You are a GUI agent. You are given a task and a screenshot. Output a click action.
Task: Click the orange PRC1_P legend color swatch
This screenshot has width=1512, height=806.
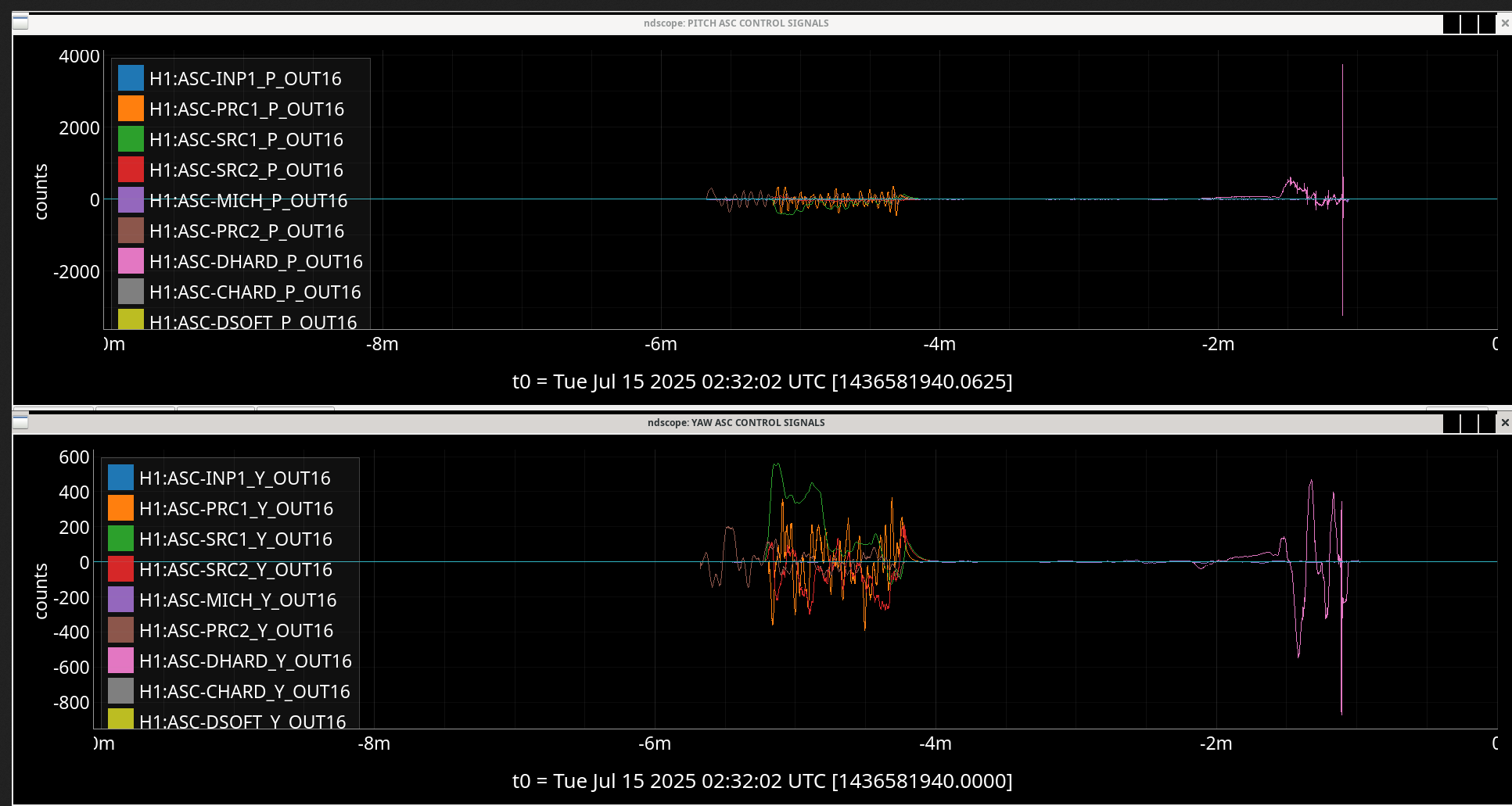(131, 109)
